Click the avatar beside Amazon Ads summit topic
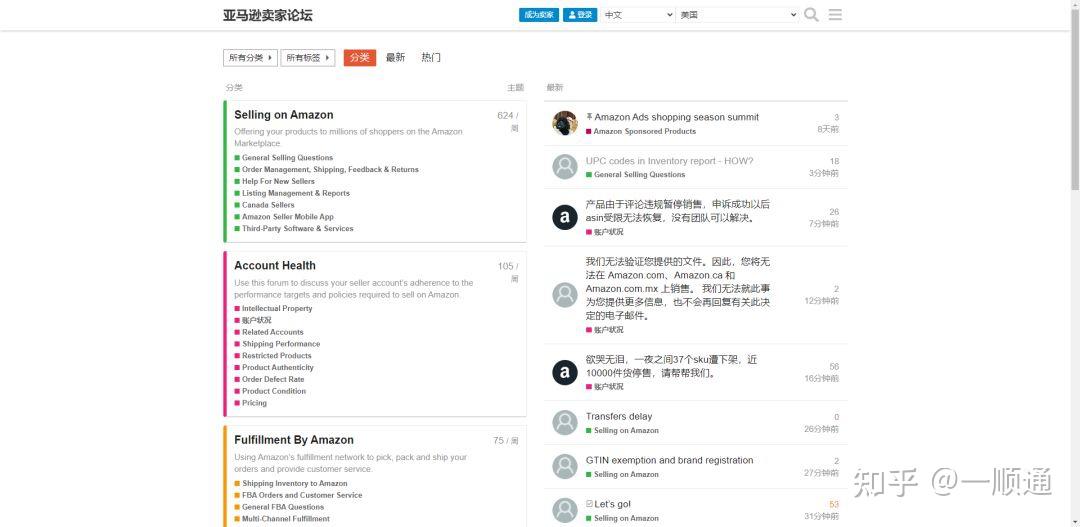Viewport: 1080px width, 527px height. [x=565, y=123]
